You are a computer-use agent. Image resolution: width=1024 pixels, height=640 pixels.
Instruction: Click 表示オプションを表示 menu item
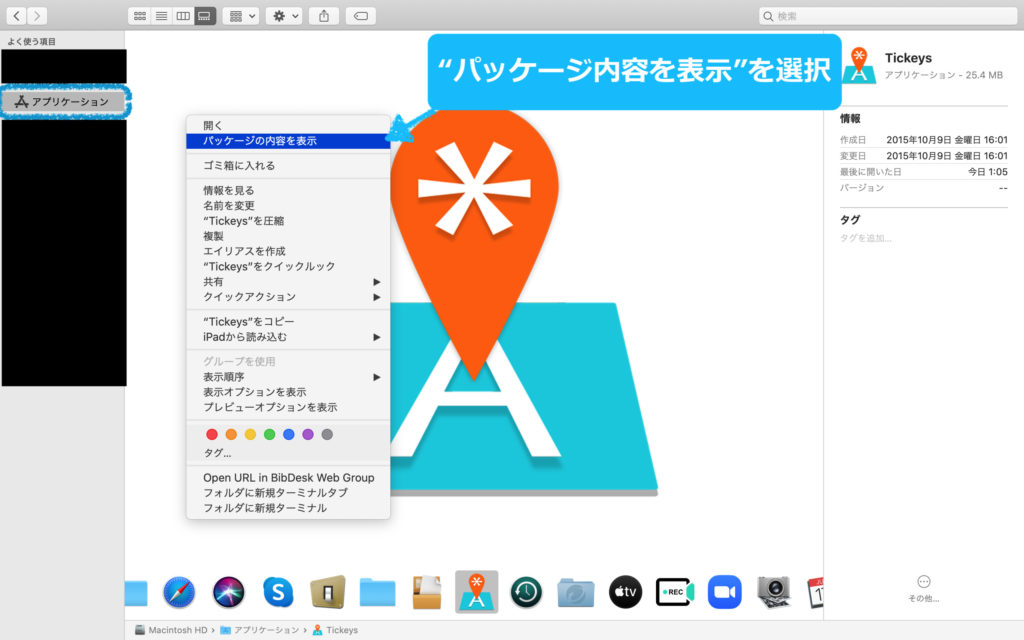pos(288,392)
